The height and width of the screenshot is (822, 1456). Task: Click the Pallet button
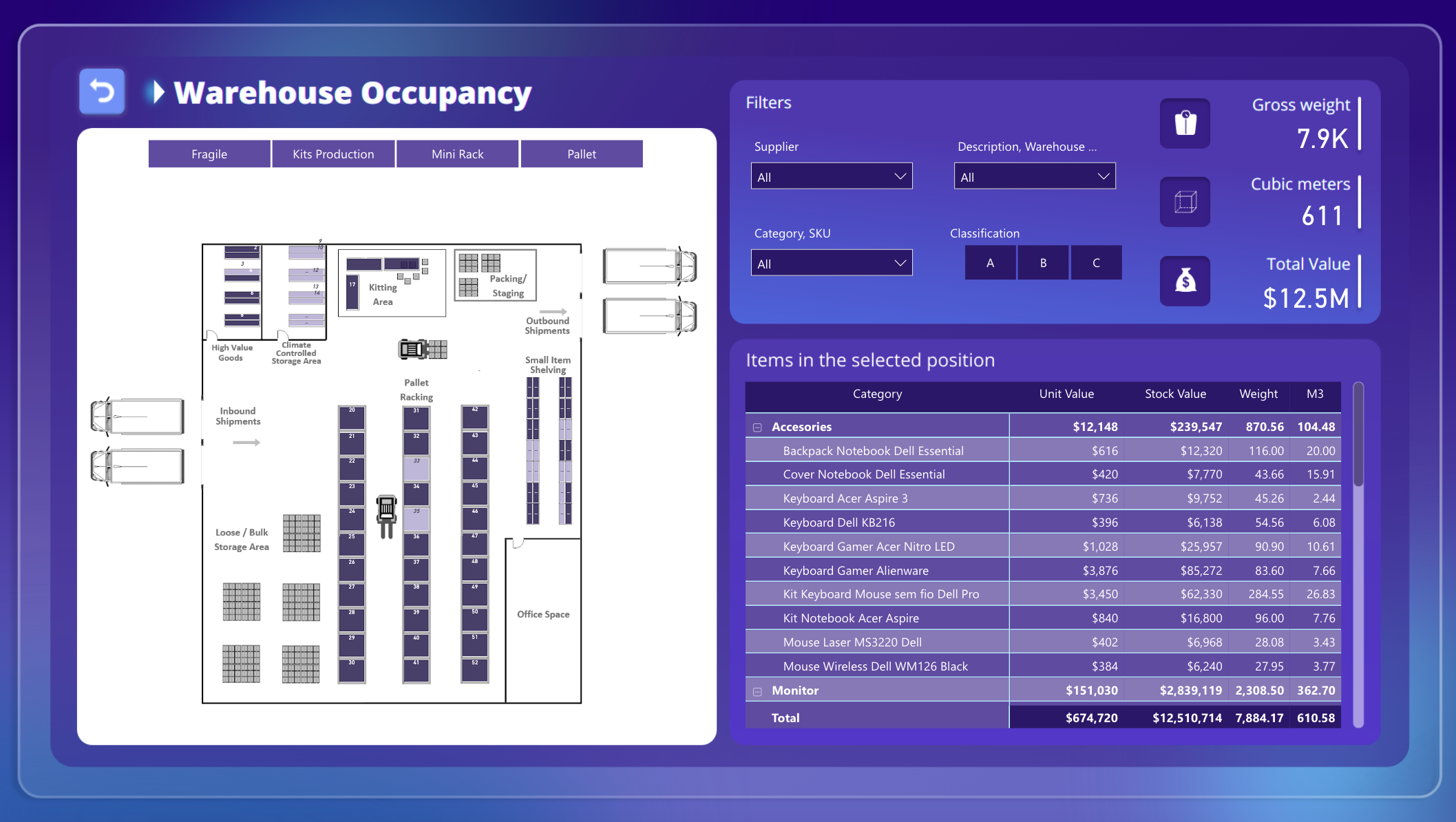click(582, 154)
